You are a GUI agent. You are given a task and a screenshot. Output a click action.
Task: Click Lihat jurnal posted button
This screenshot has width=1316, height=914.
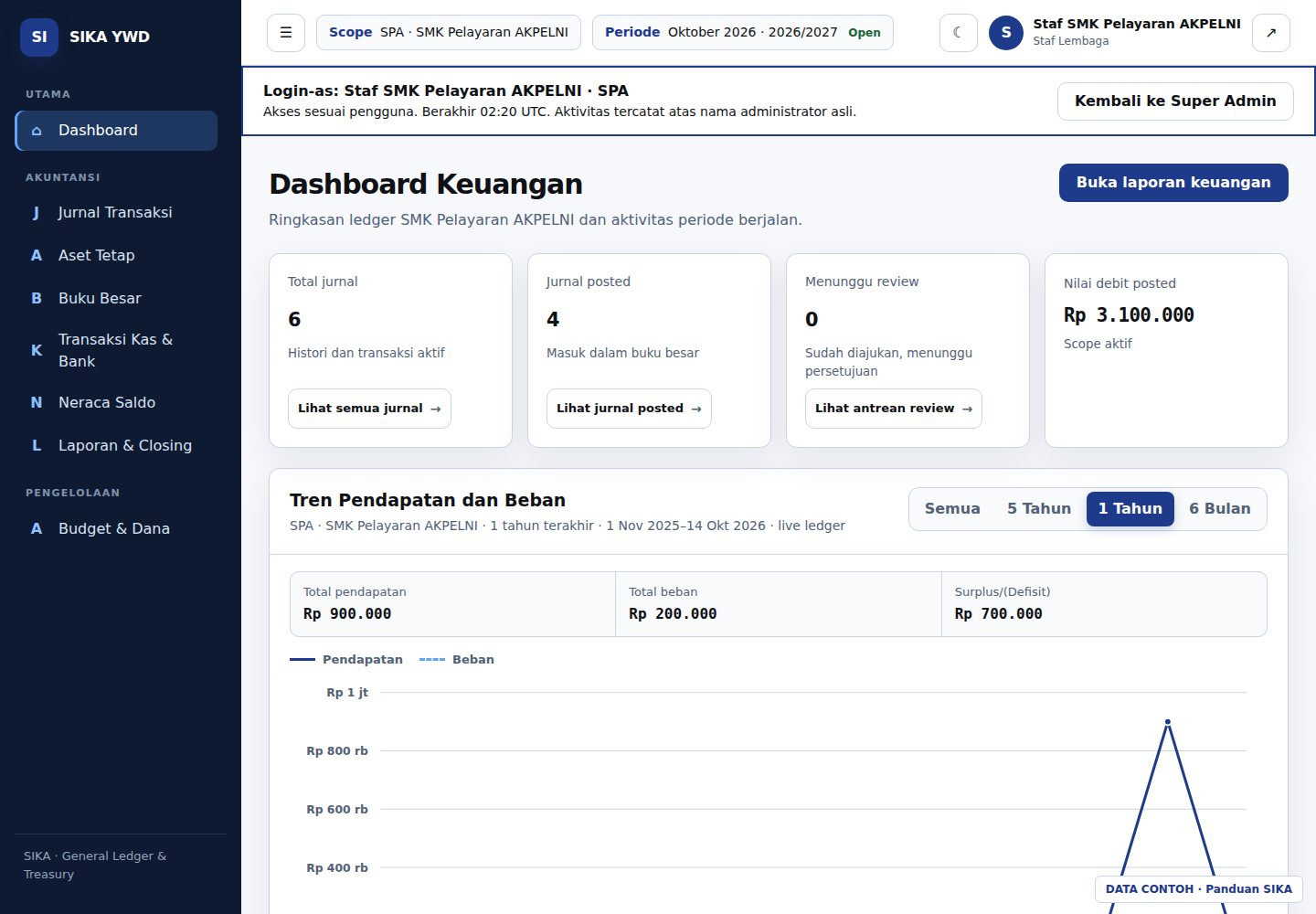[x=629, y=409]
